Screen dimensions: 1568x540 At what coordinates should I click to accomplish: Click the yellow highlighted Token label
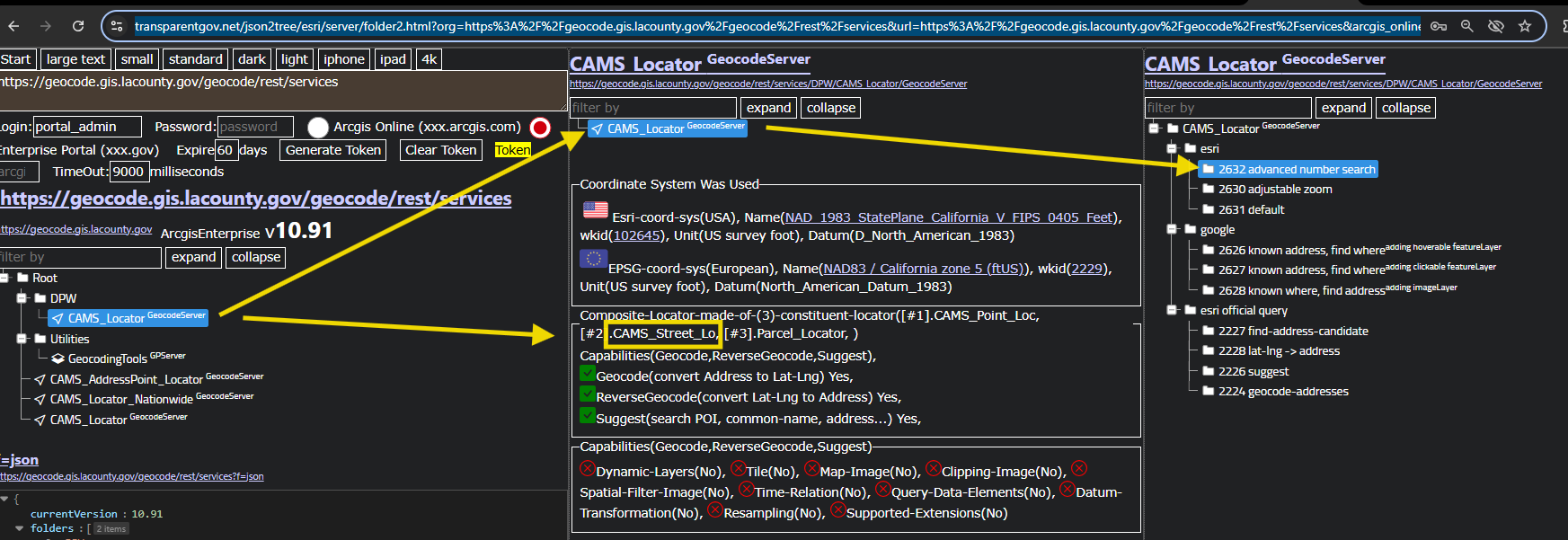coord(512,150)
